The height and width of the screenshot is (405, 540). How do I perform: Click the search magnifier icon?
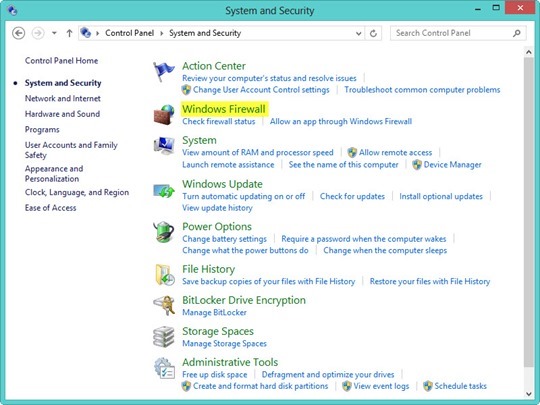click(x=517, y=33)
